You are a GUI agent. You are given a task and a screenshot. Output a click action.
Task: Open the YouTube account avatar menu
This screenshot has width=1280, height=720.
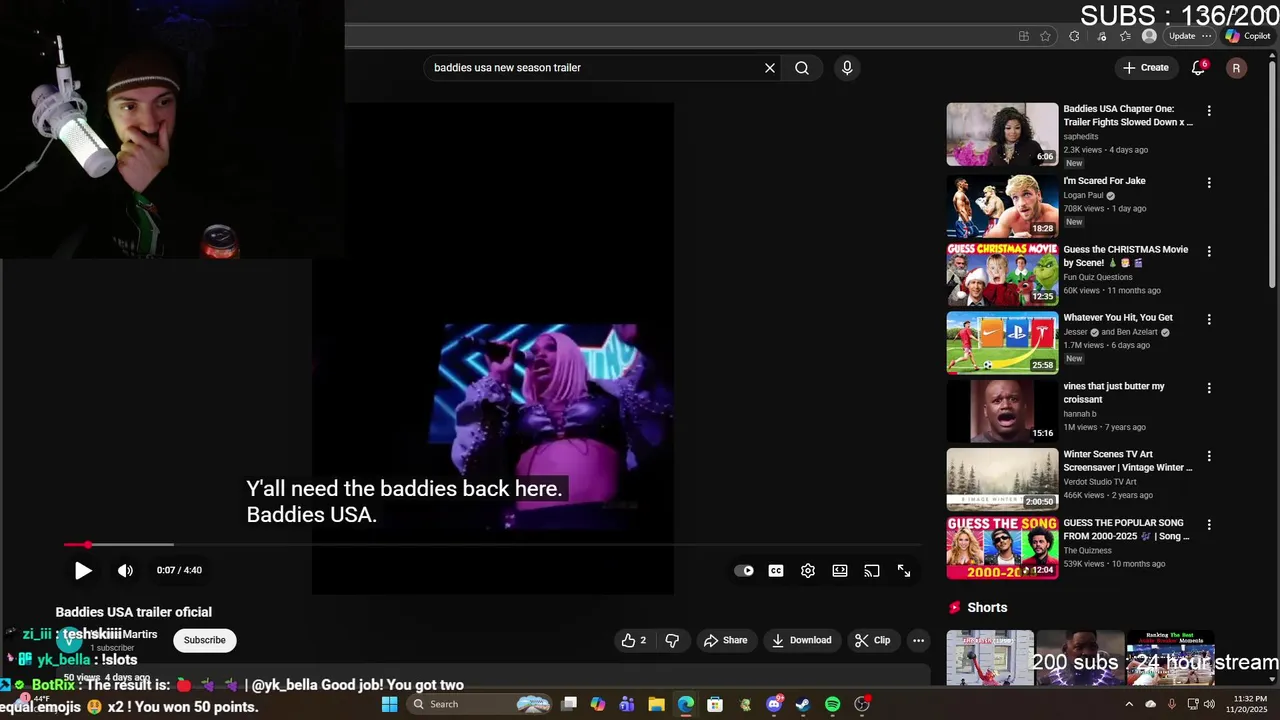pyautogui.click(x=1237, y=68)
